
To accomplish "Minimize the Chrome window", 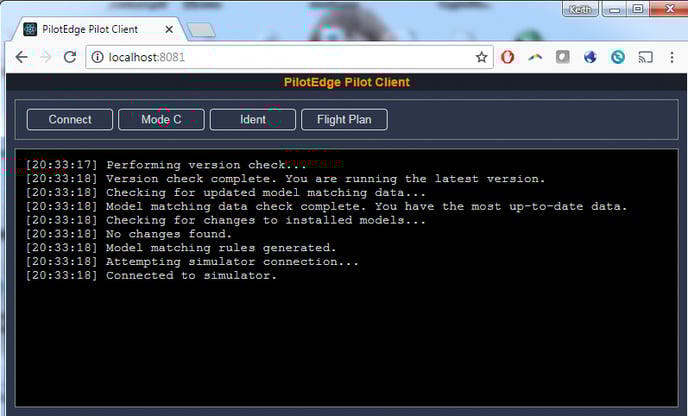I will (614, 9).
